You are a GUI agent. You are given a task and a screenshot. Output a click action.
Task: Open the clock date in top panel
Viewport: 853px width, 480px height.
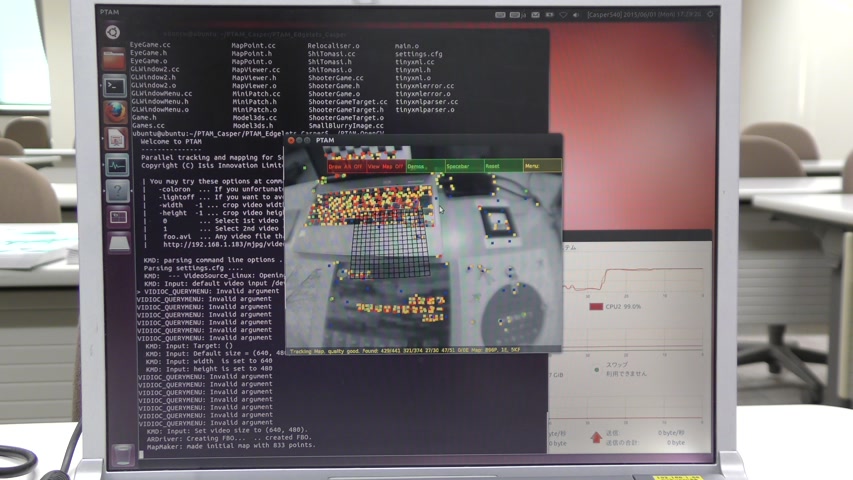644,15
